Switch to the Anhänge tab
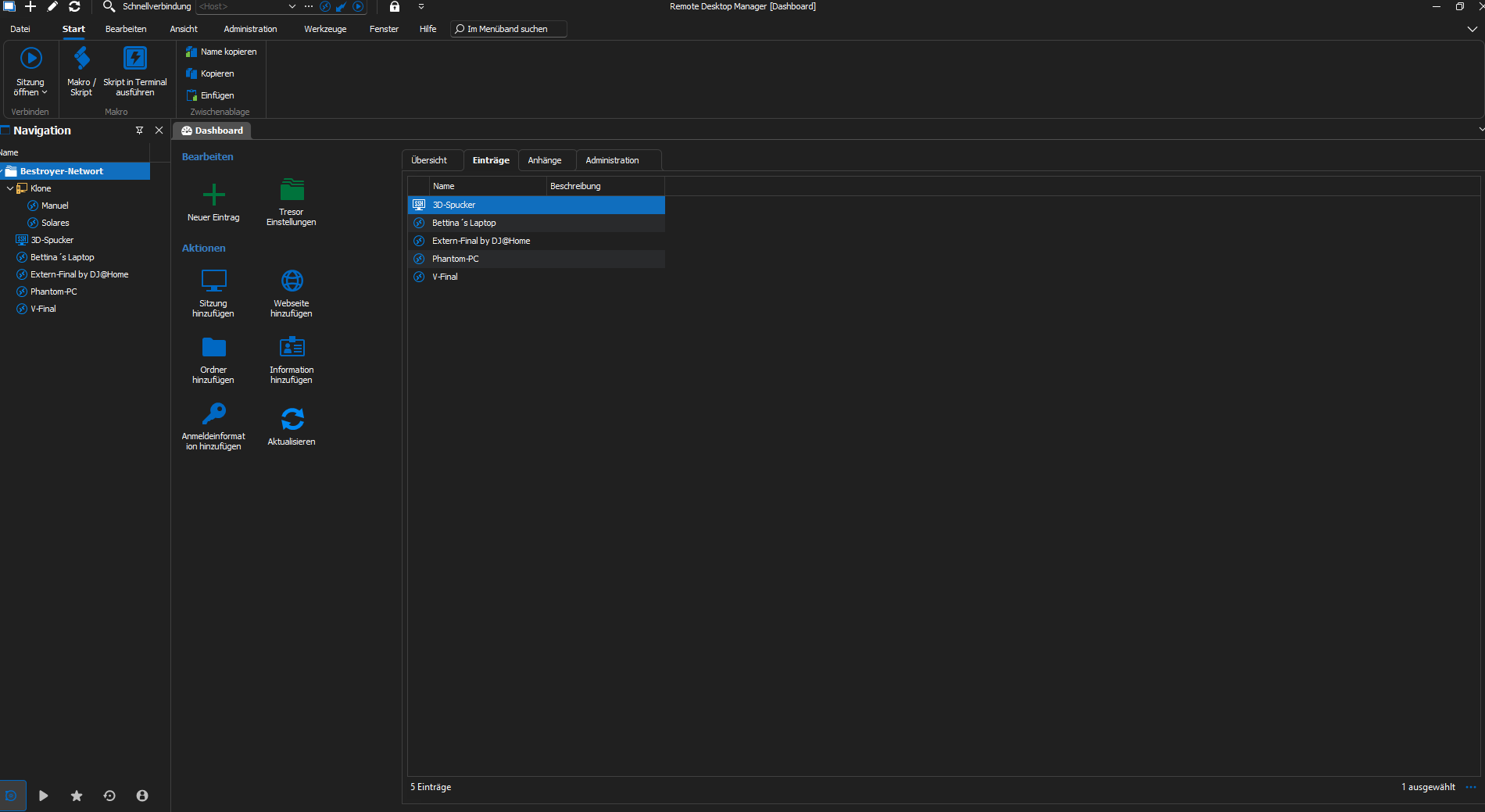Image resolution: width=1485 pixels, height=812 pixels. [545, 160]
